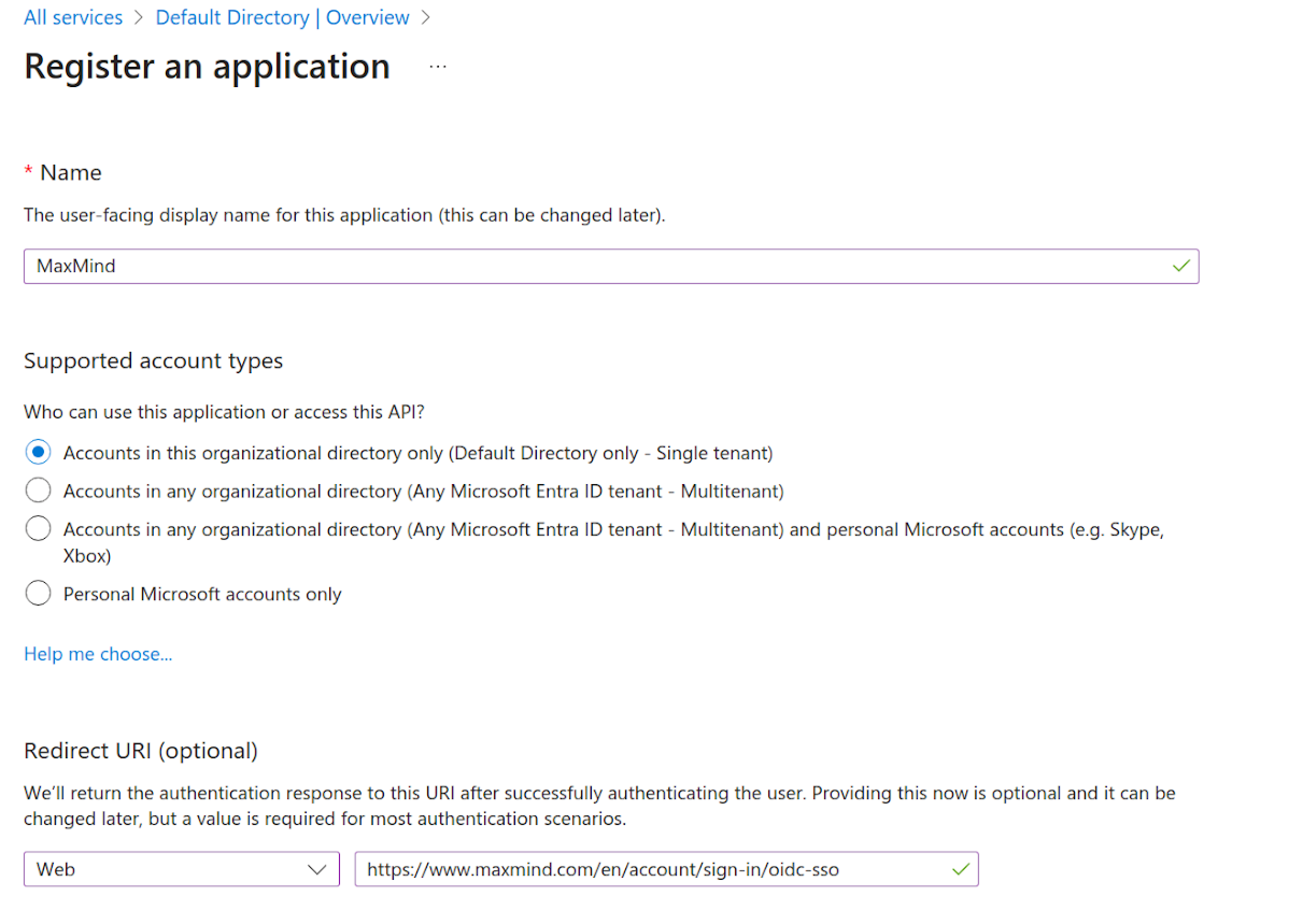The image size is (1303, 924).
Task: Click chevron after Default Directory Overview breadcrumb
Action: click(426, 18)
